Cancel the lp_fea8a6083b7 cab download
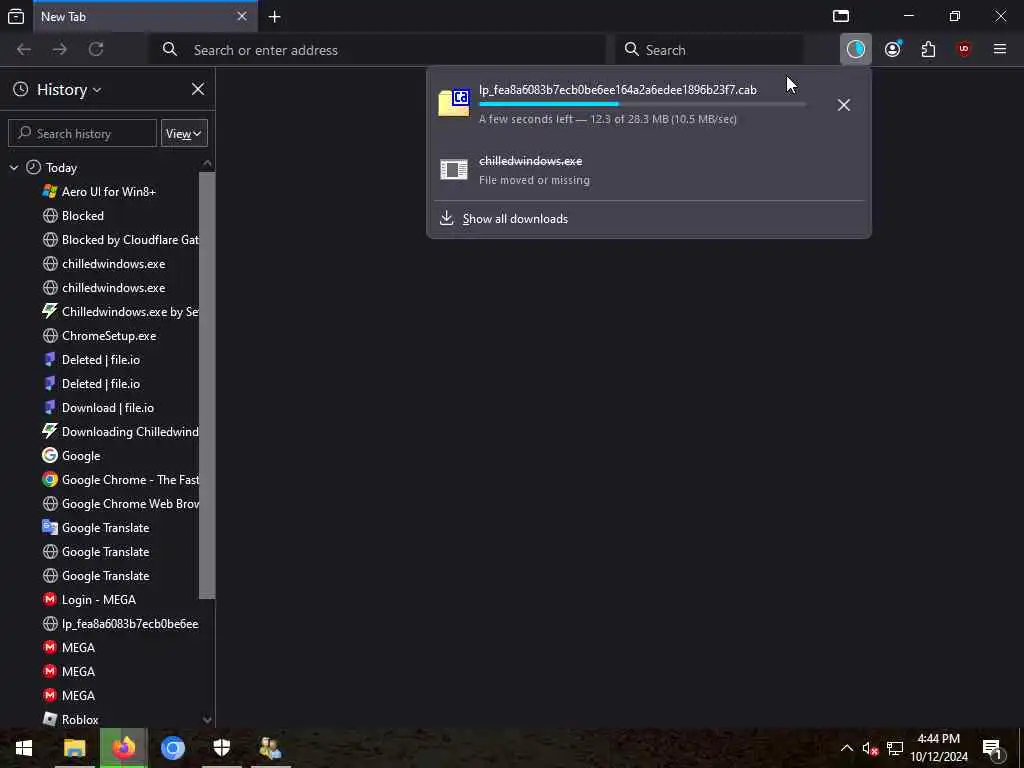The width and height of the screenshot is (1024, 768). (844, 105)
